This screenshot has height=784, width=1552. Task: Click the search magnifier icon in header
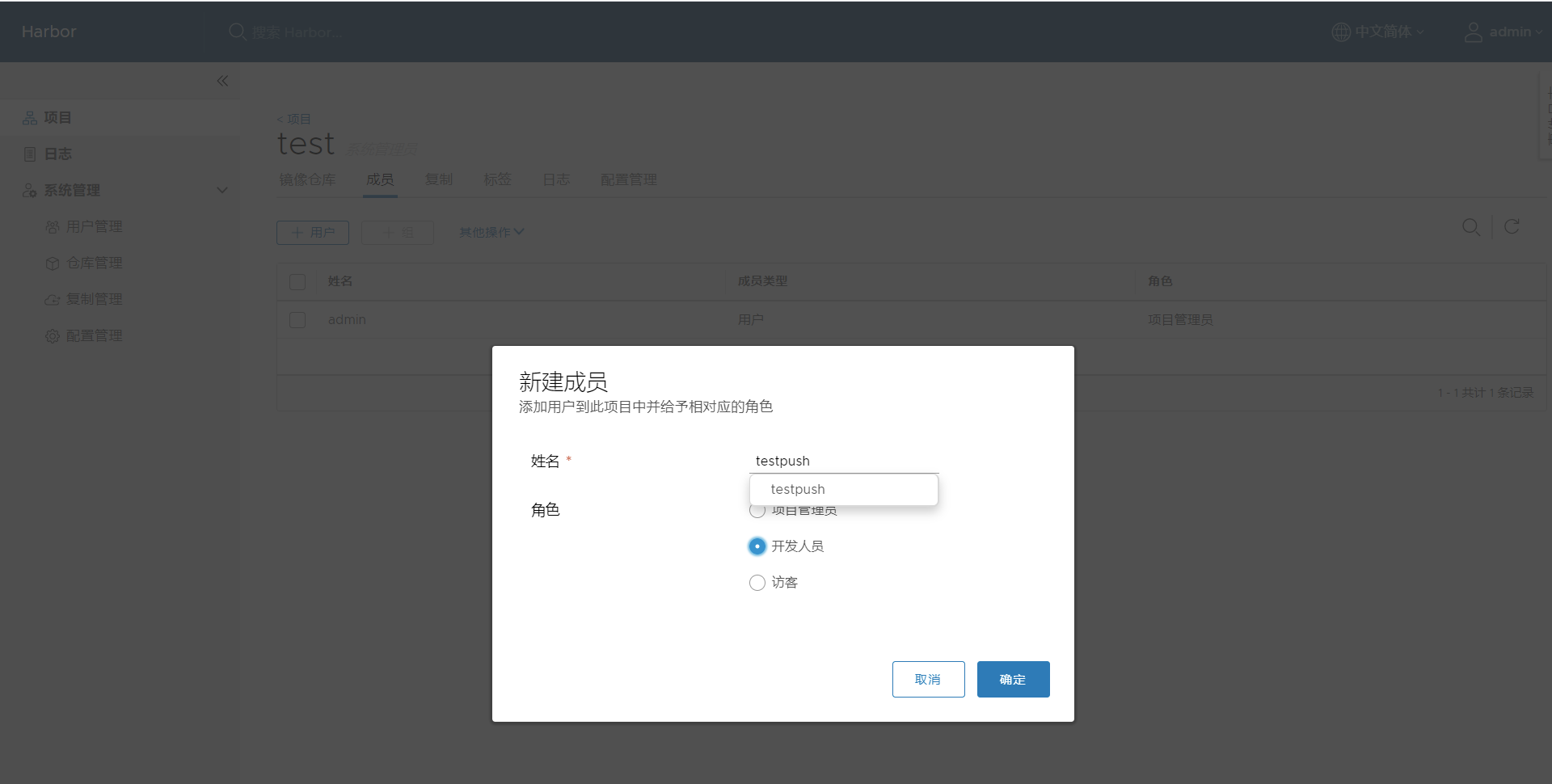[237, 32]
